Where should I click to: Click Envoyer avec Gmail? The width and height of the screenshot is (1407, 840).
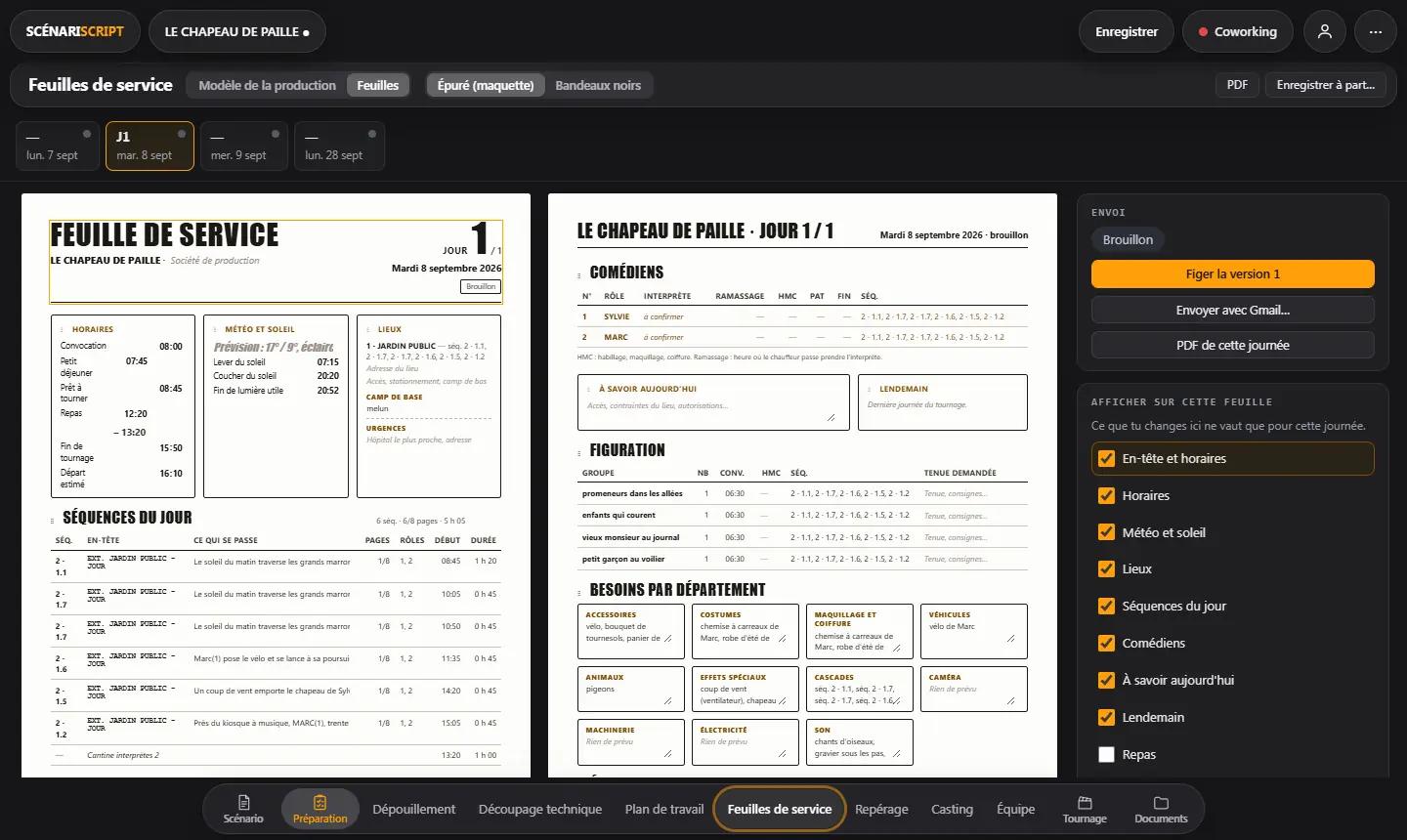click(x=1233, y=310)
